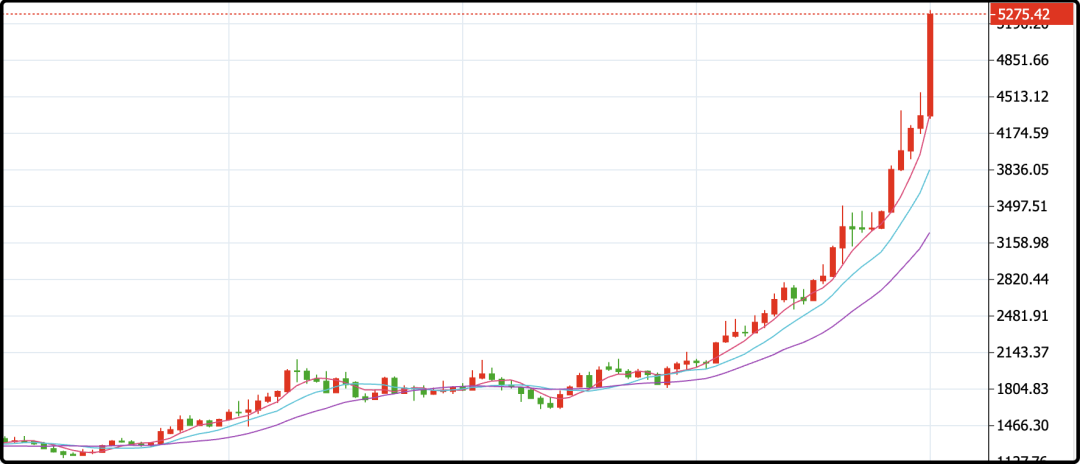Select the 3836.05 price axis label
This screenshot has height=464, width=1080.
point(1022,169)
